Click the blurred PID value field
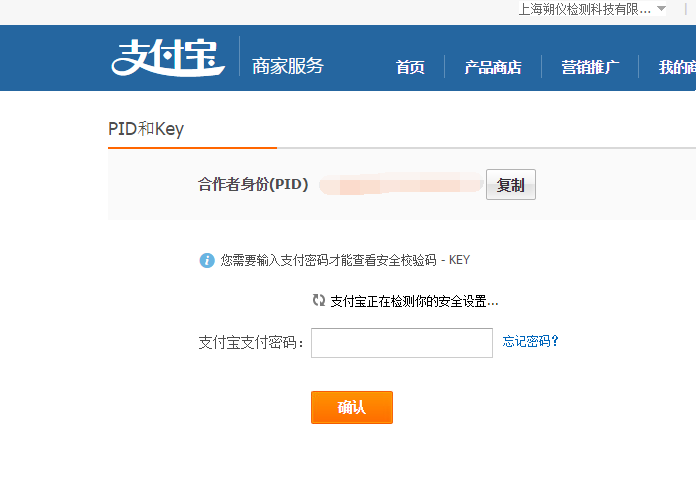This screenshot has height=481, width=696. point(401,184)
